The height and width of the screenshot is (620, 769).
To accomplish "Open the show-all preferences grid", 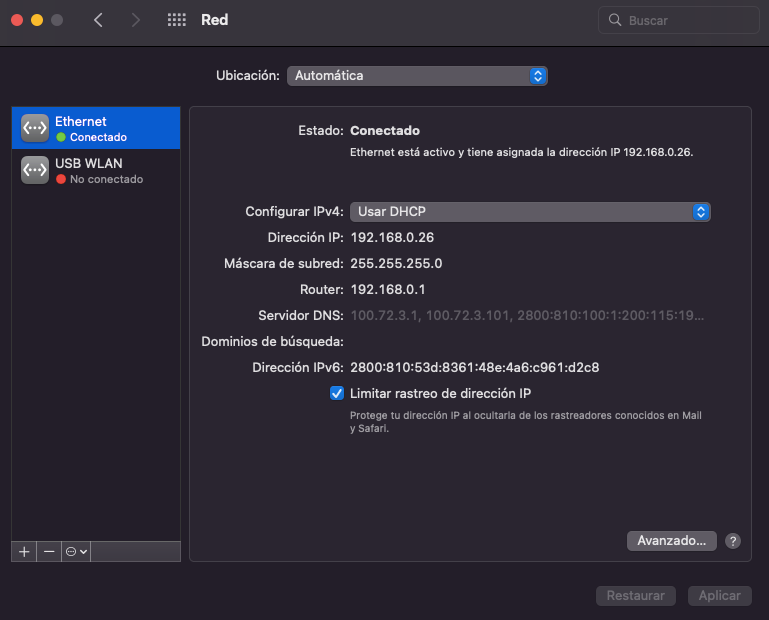I will pyautogui.click(x=177, y=20).
